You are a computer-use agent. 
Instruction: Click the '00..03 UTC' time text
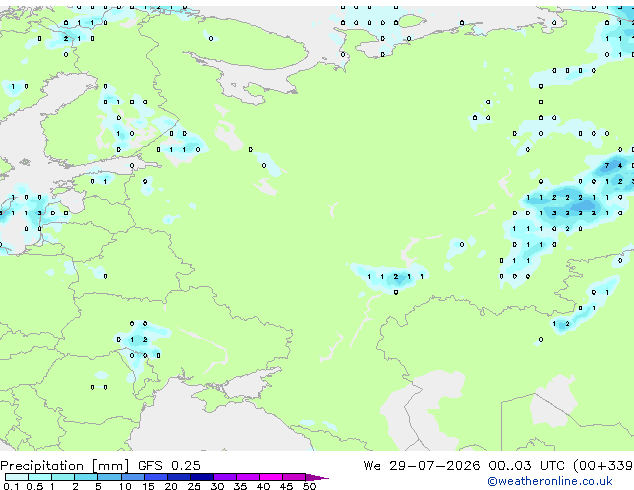click(526, 466)
